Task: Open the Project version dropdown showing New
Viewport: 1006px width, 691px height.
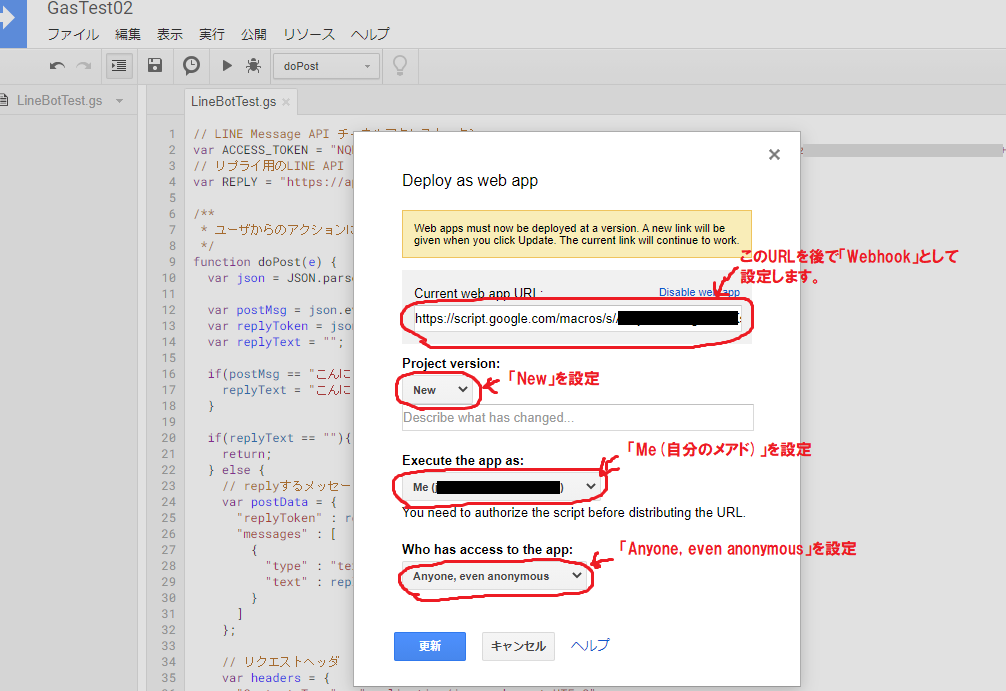Action: click(437, 390)
